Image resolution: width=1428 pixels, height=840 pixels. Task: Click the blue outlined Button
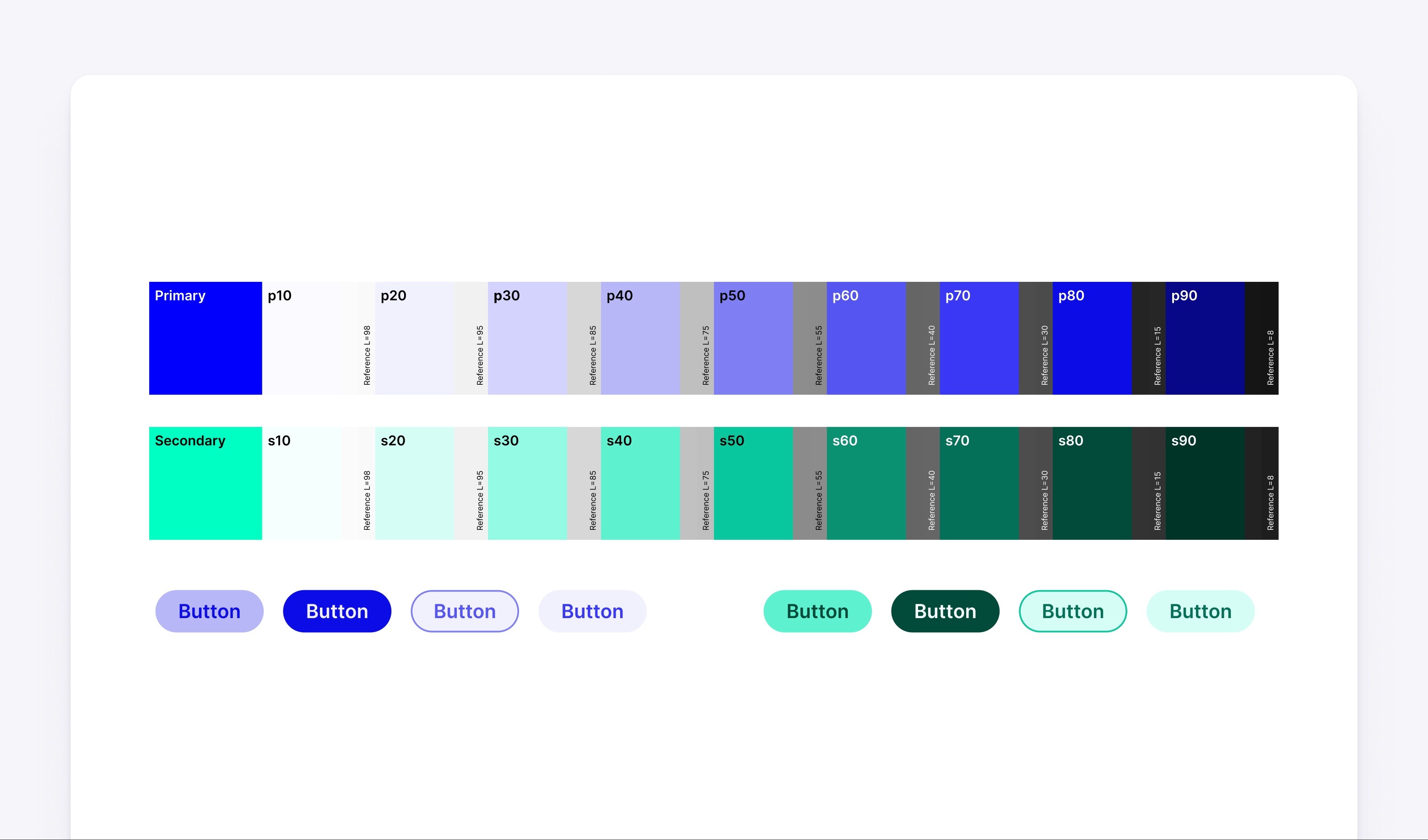click(465, 611)
